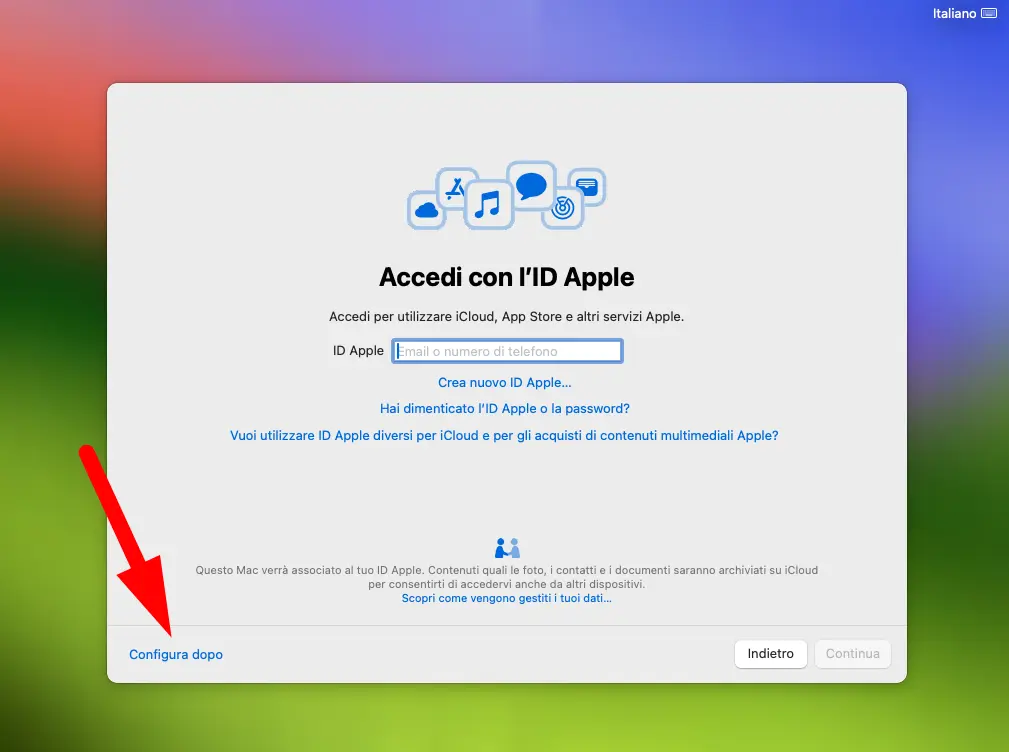Click the Music note icon
The height and width of the screenshot is (752, 1009).
pyautogui.click(x=488, y=204)
